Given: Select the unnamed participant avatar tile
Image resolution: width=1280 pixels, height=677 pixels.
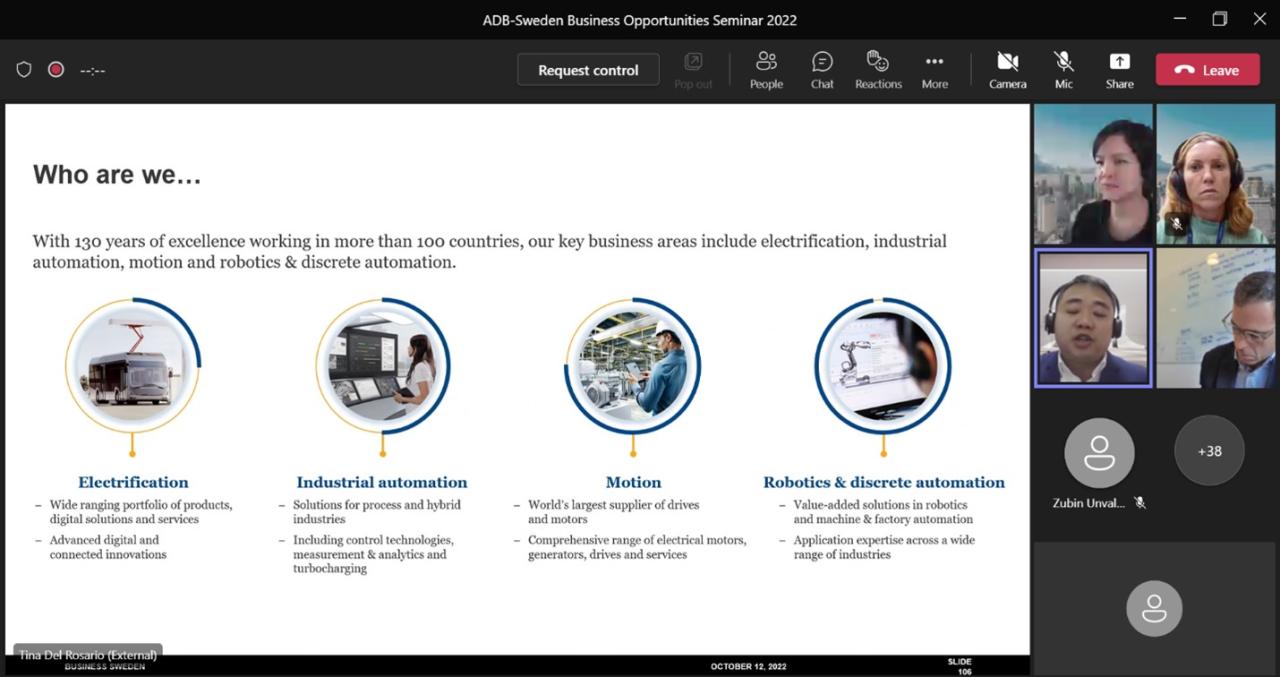Looking at the screenshot, I should click(x=1154, y=608).
